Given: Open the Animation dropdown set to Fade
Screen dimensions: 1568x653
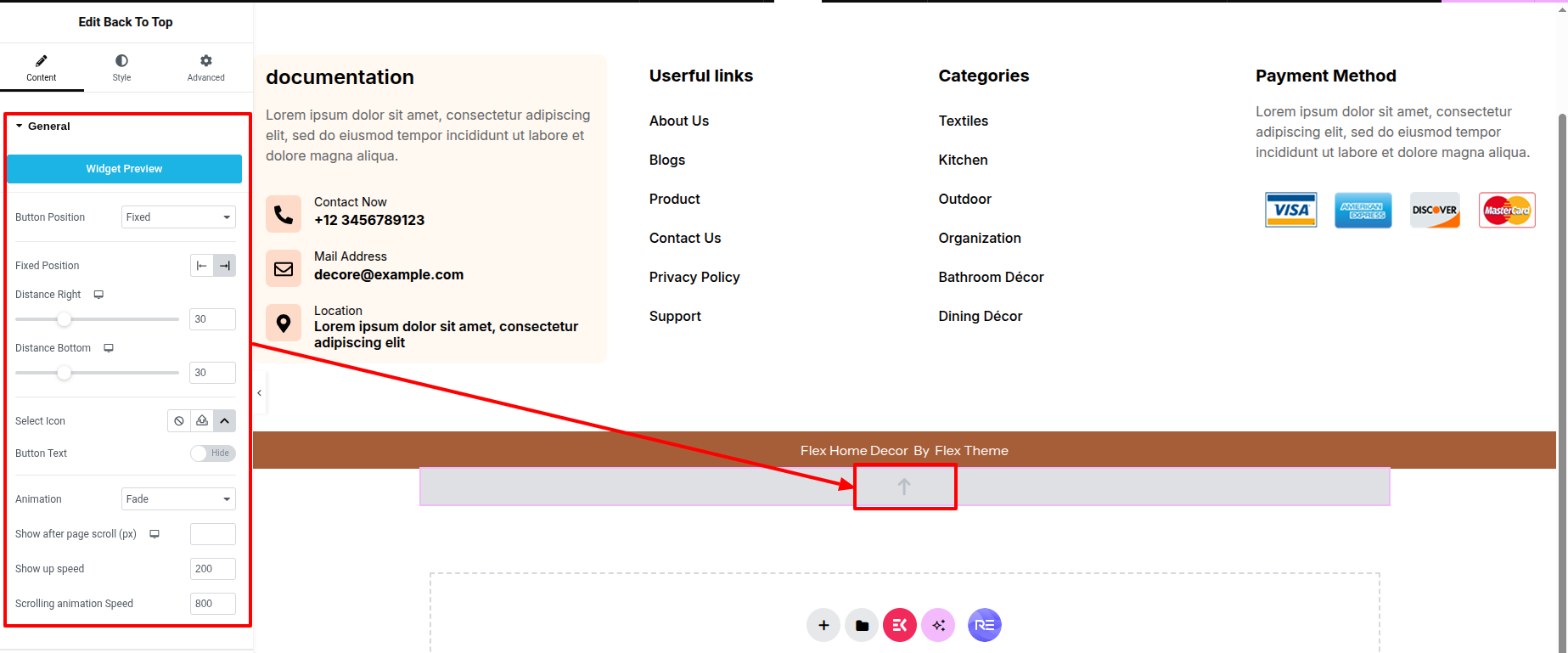Looking at the screenshot, I should coord(178,499).
